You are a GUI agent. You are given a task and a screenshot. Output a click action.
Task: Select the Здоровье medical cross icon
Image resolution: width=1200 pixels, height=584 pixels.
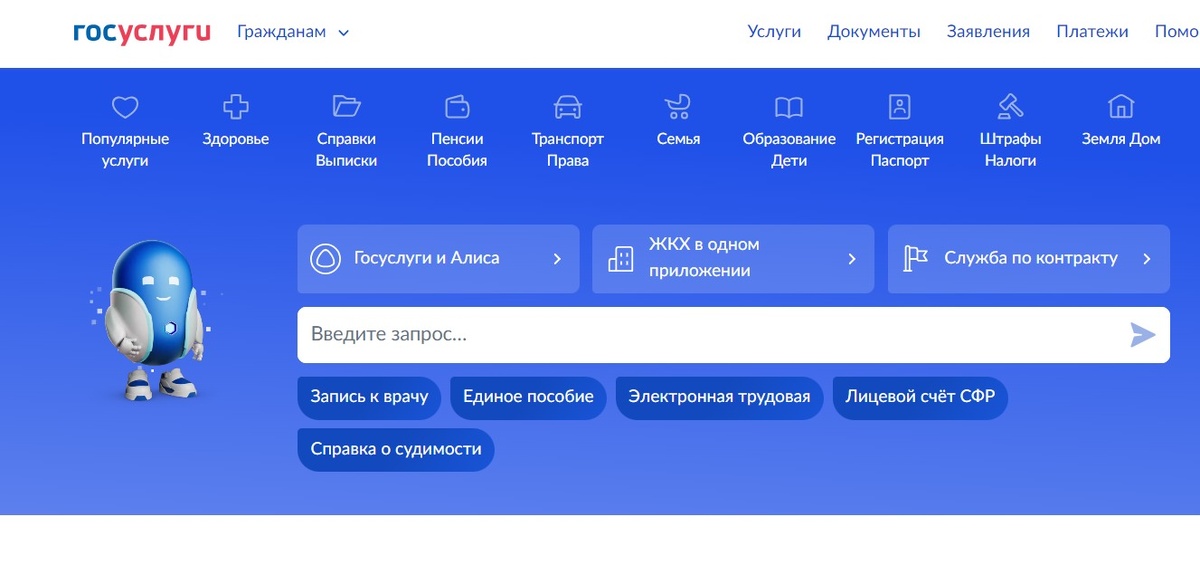(x=236, y=107)
